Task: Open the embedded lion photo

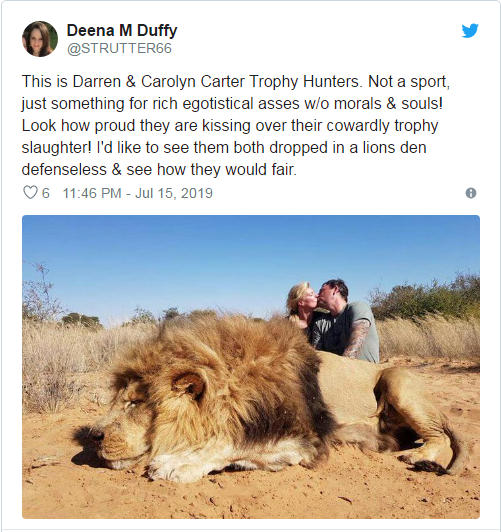Action: 251,367
